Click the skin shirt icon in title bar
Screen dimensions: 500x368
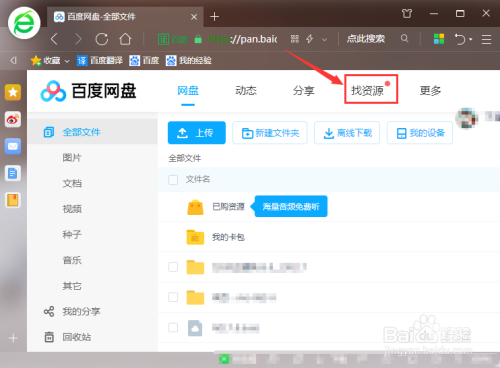tap(407, 14)
